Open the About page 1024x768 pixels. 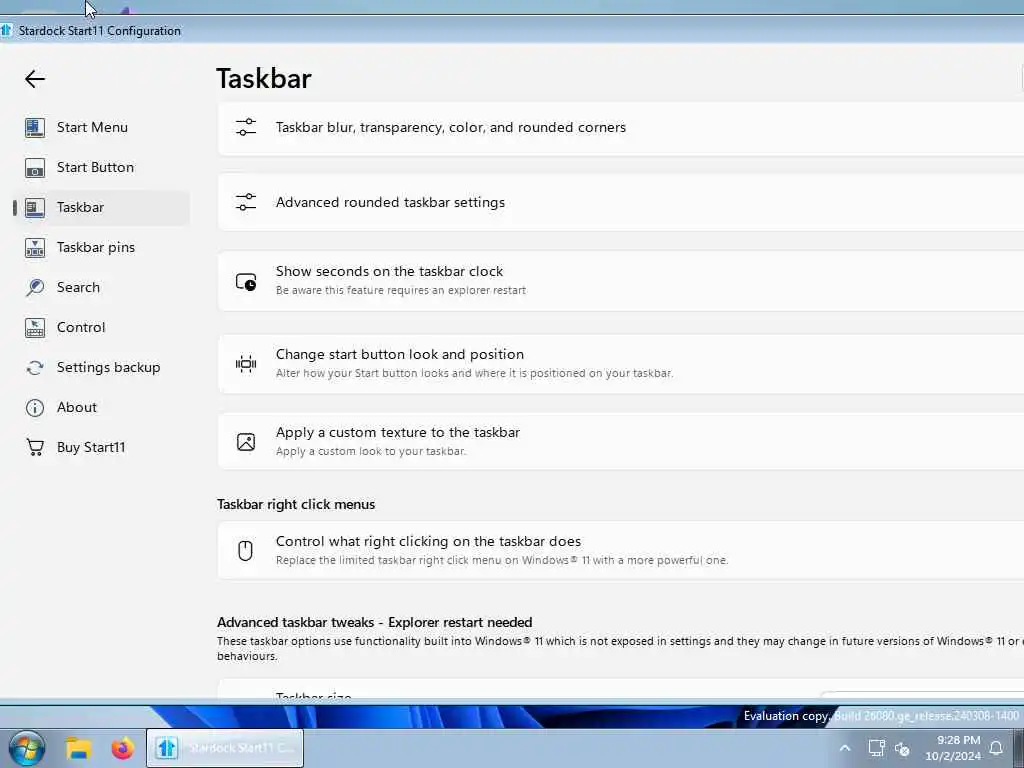[101, 408]
